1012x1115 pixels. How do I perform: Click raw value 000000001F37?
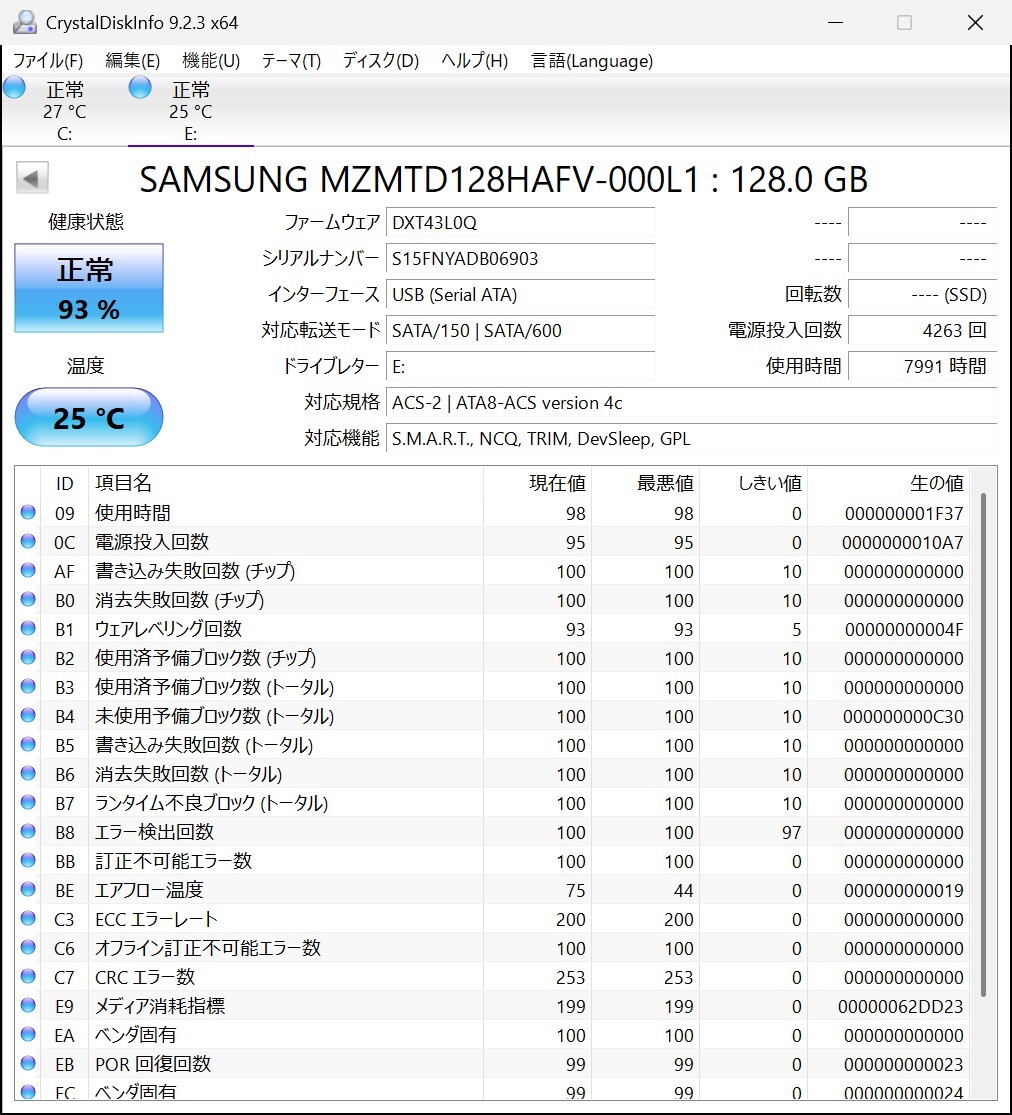point(904,513)
